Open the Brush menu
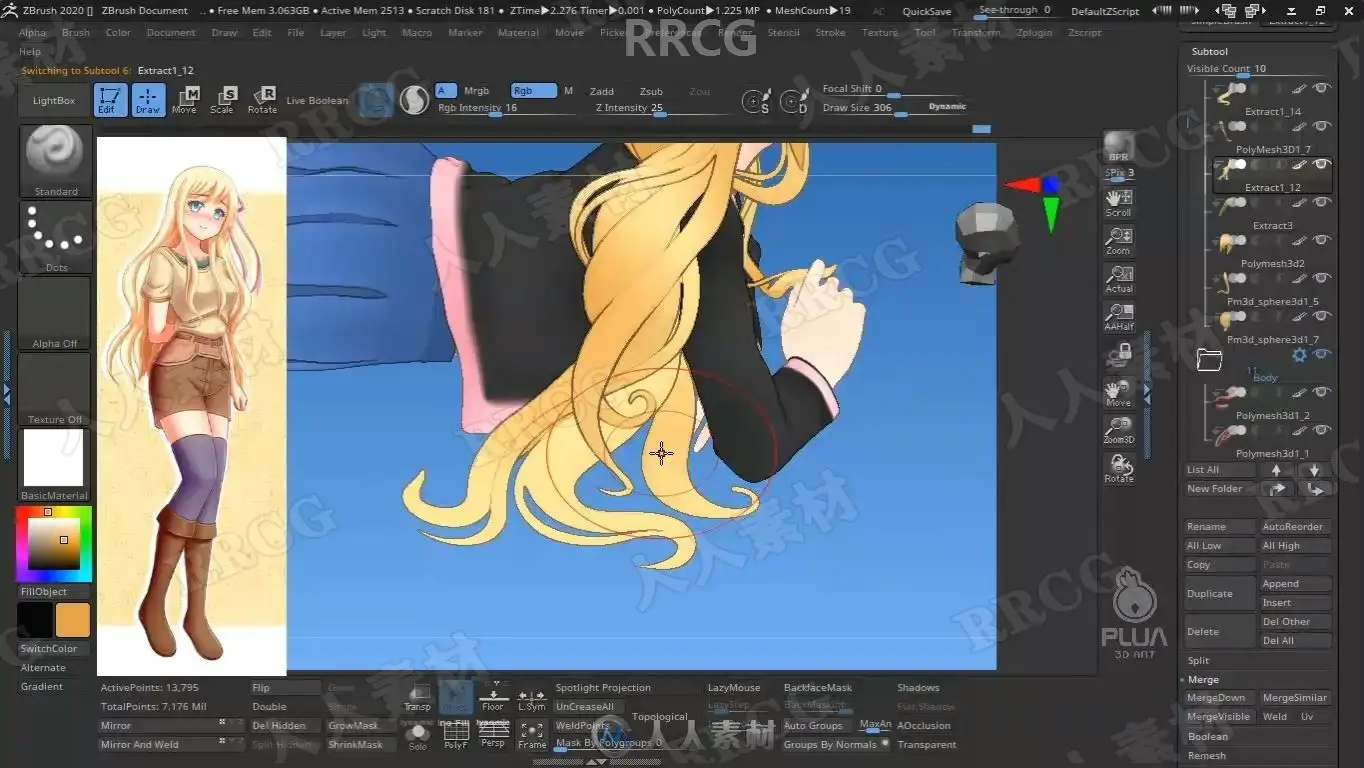Screen dimensions: 1364x768 [x=76, y=33]
